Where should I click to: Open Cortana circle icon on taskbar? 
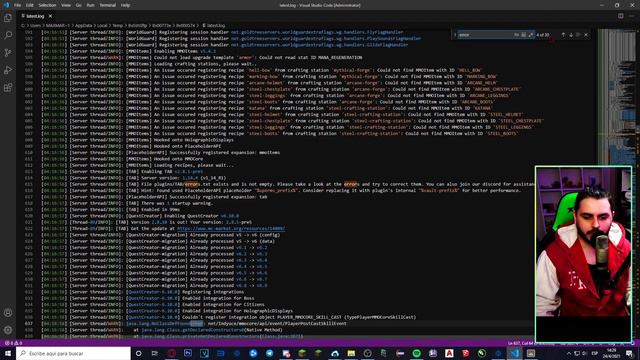(x=138, y=353)
